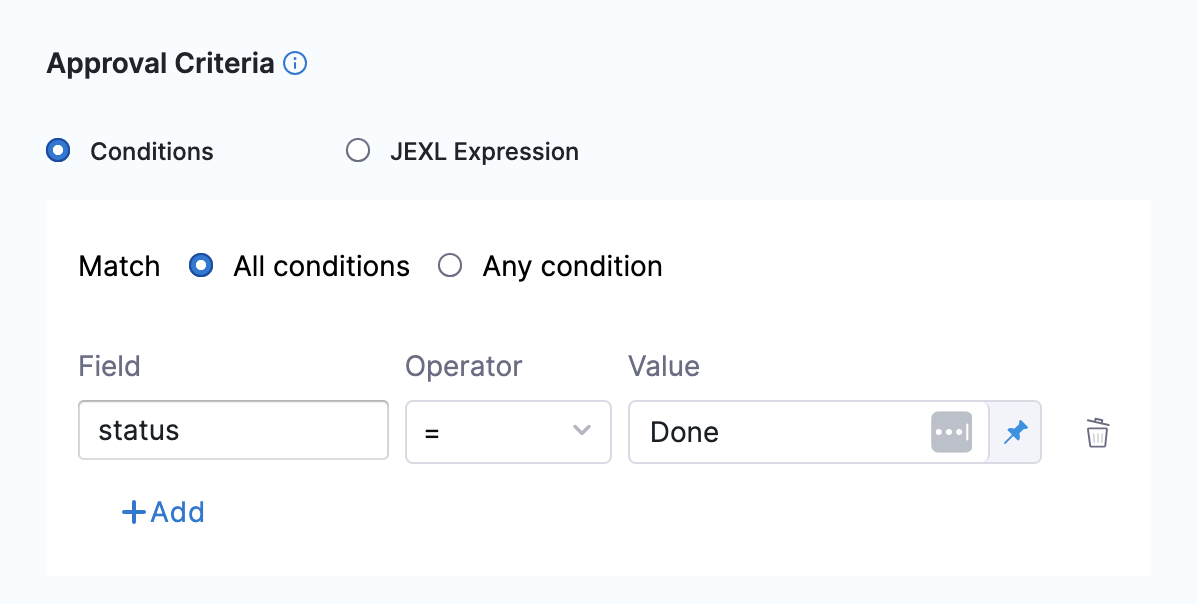Click the plus icon next to Add
The image size is (1198, 604).
tap(133, 513)
